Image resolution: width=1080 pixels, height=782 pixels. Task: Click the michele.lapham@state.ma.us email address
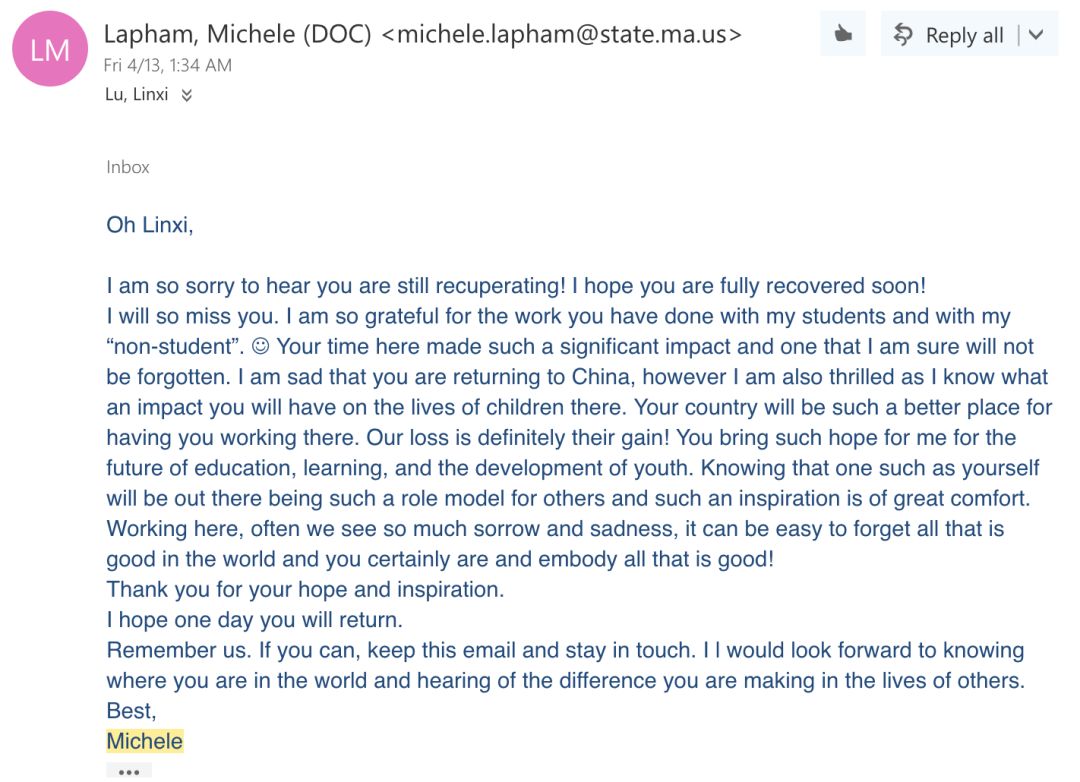[x=561, y=34]
